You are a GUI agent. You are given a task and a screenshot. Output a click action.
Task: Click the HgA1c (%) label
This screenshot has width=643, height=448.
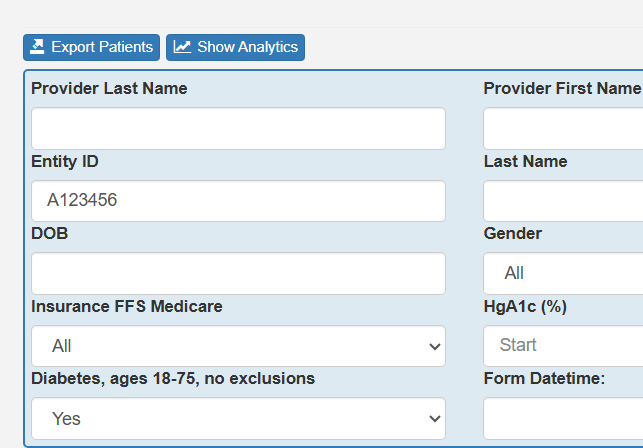(525, 306)
